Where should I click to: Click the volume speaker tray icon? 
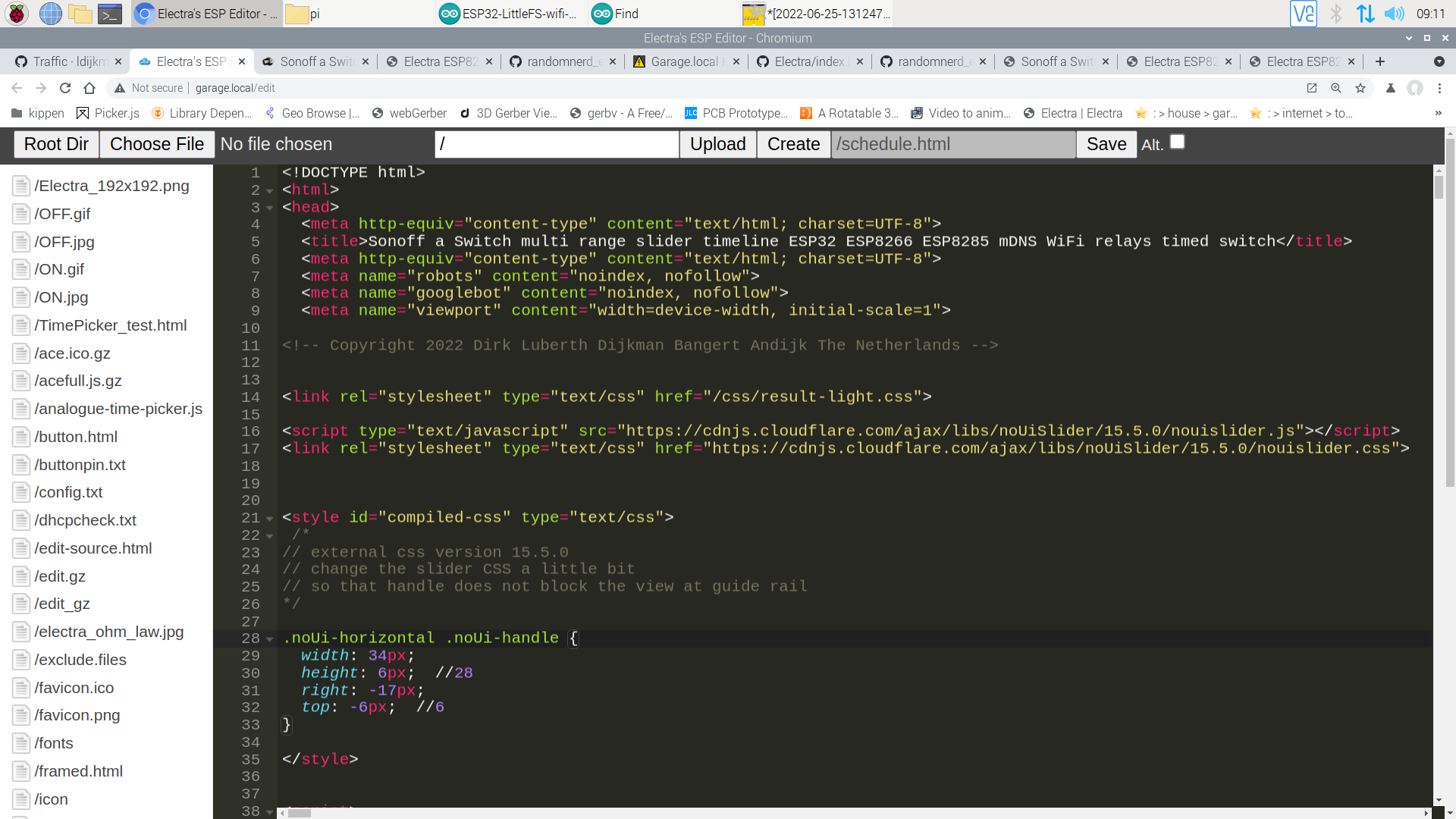1394,14
